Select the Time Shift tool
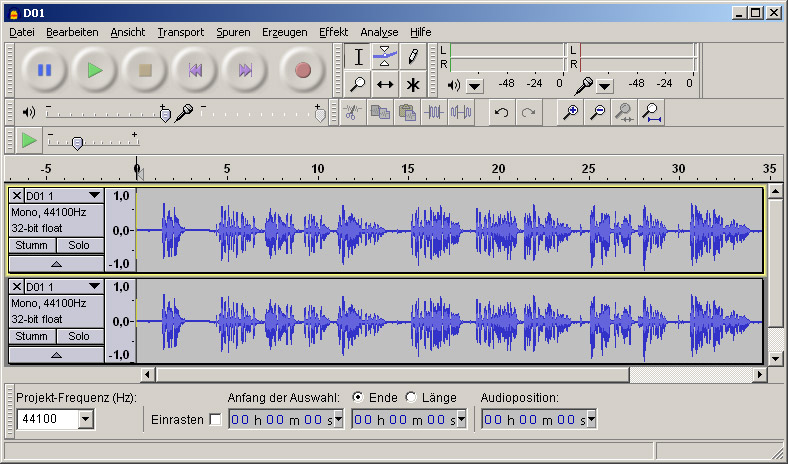Viewport: 788px width, 464px height. (x=385, y=84)
